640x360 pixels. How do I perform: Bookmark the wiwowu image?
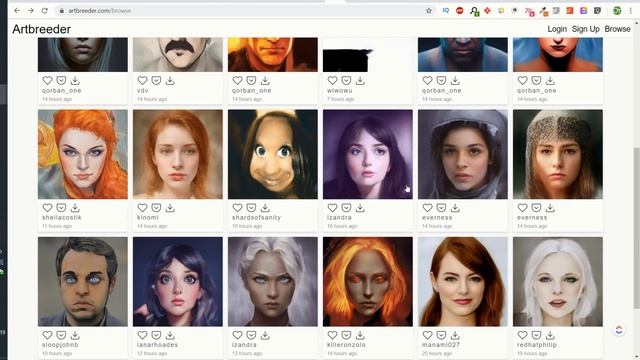[347, 80]
